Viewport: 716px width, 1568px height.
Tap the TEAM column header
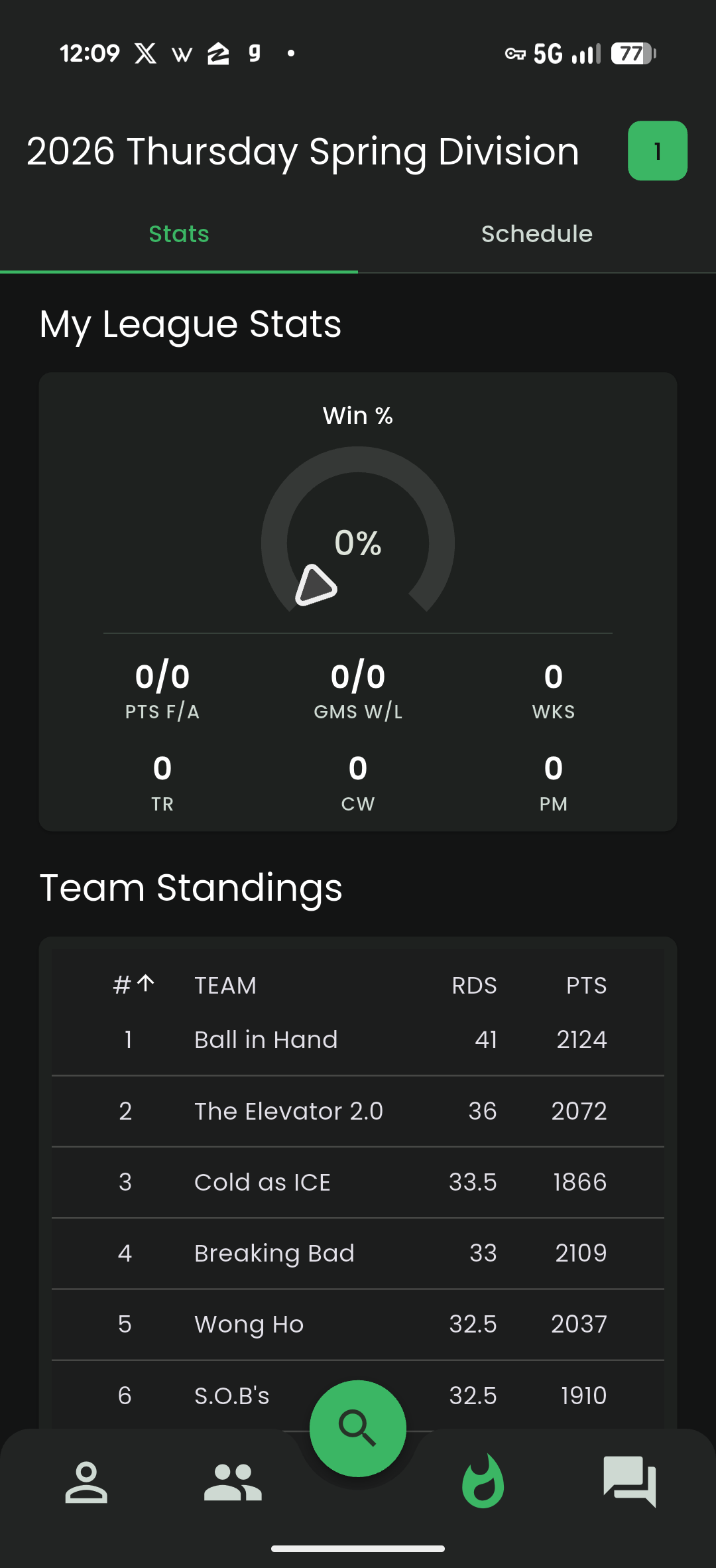click(x=225, y=986)
